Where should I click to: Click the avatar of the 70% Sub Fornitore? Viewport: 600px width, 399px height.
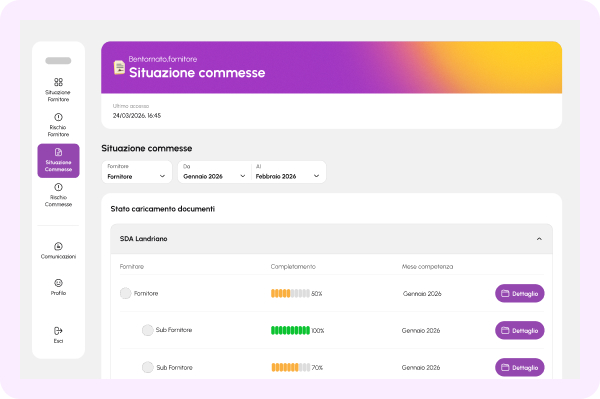[x=147, y=367]
